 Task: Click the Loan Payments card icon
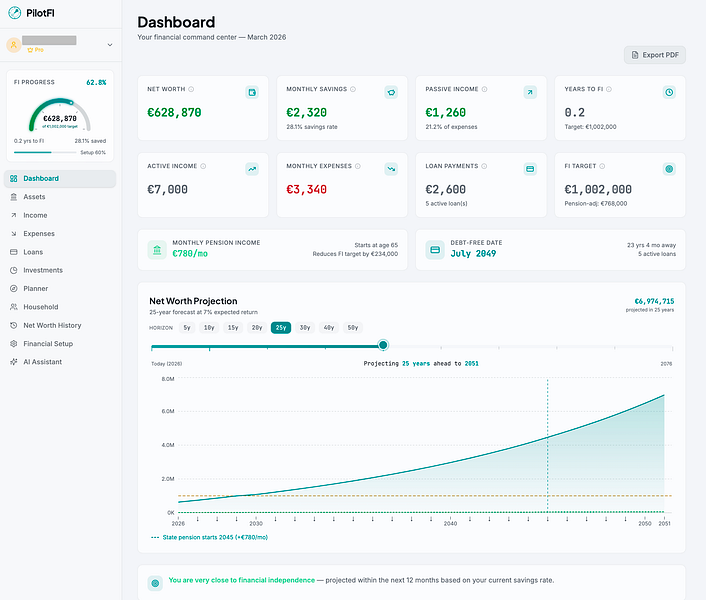click(530, 170)
